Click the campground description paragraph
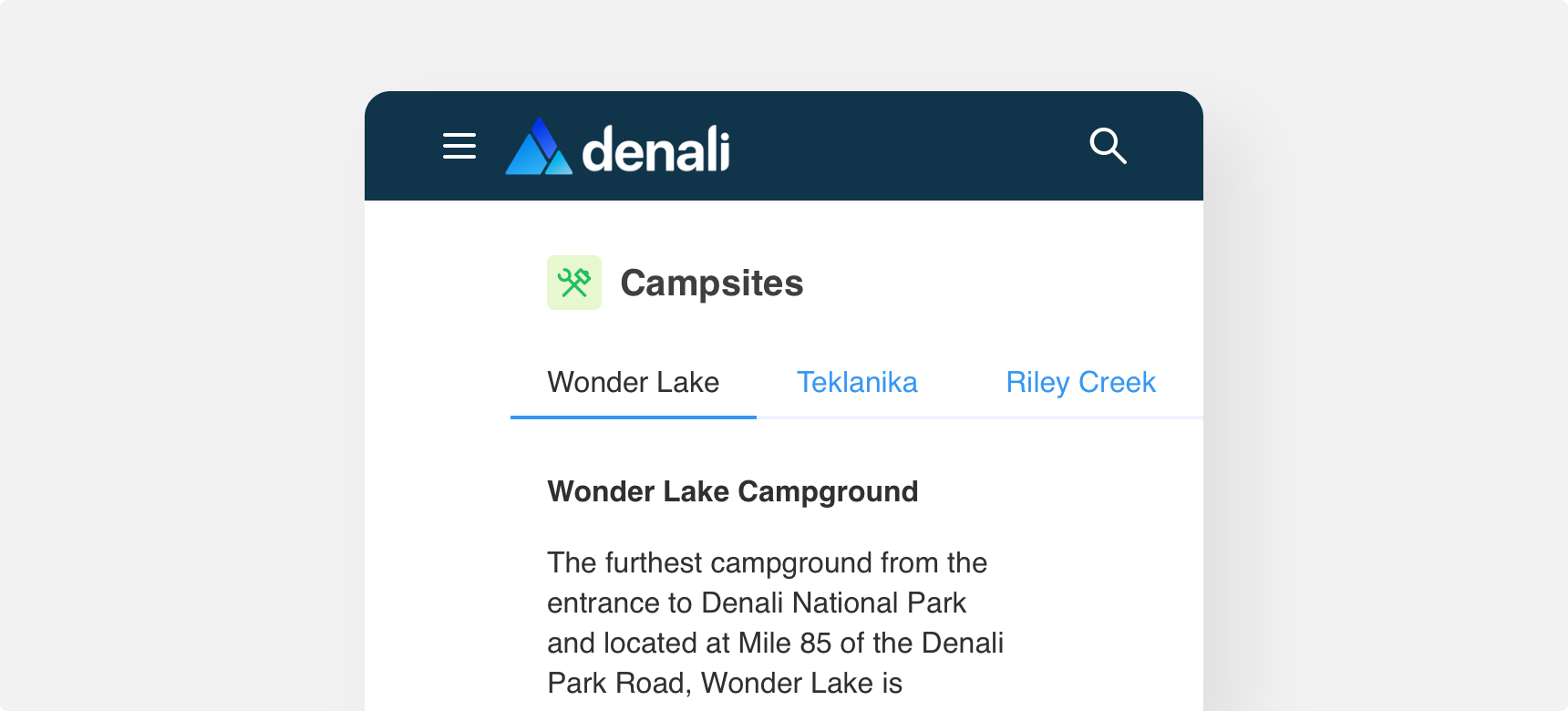The width and height of the screenshot is (1568, 711). point(775,623)
